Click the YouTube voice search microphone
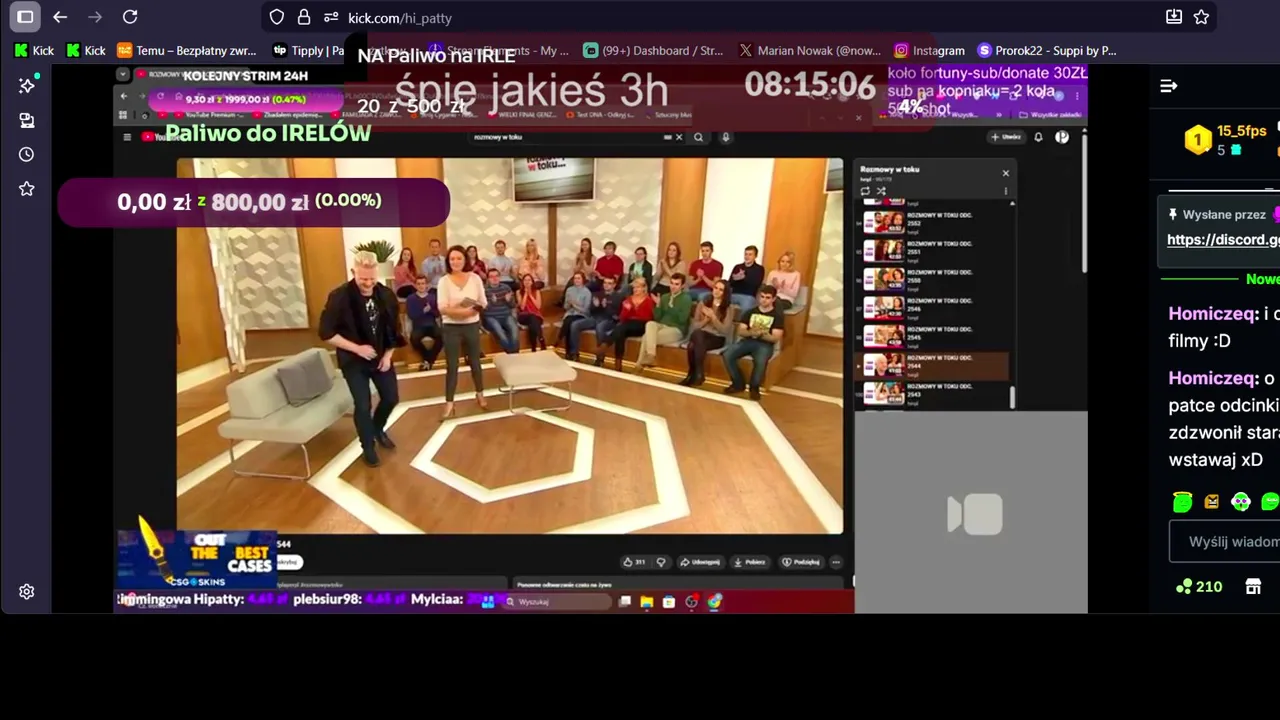 [x=726, y=137]
